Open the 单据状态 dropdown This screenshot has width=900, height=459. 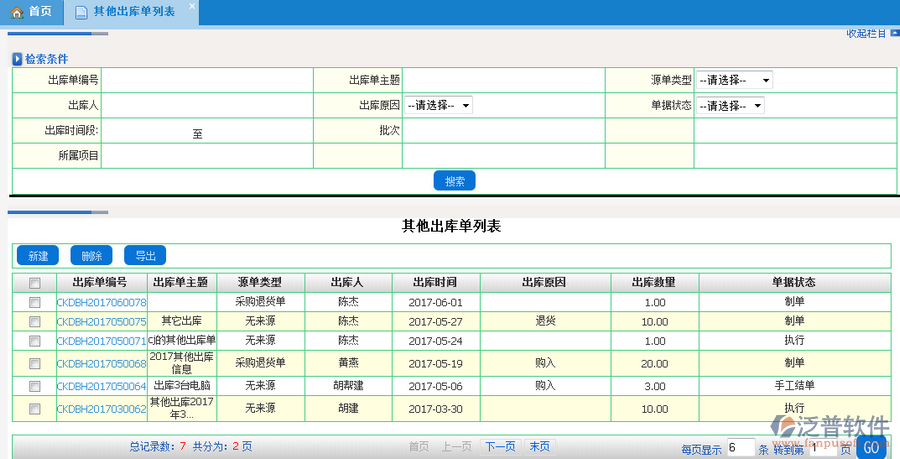click(730, 105)
